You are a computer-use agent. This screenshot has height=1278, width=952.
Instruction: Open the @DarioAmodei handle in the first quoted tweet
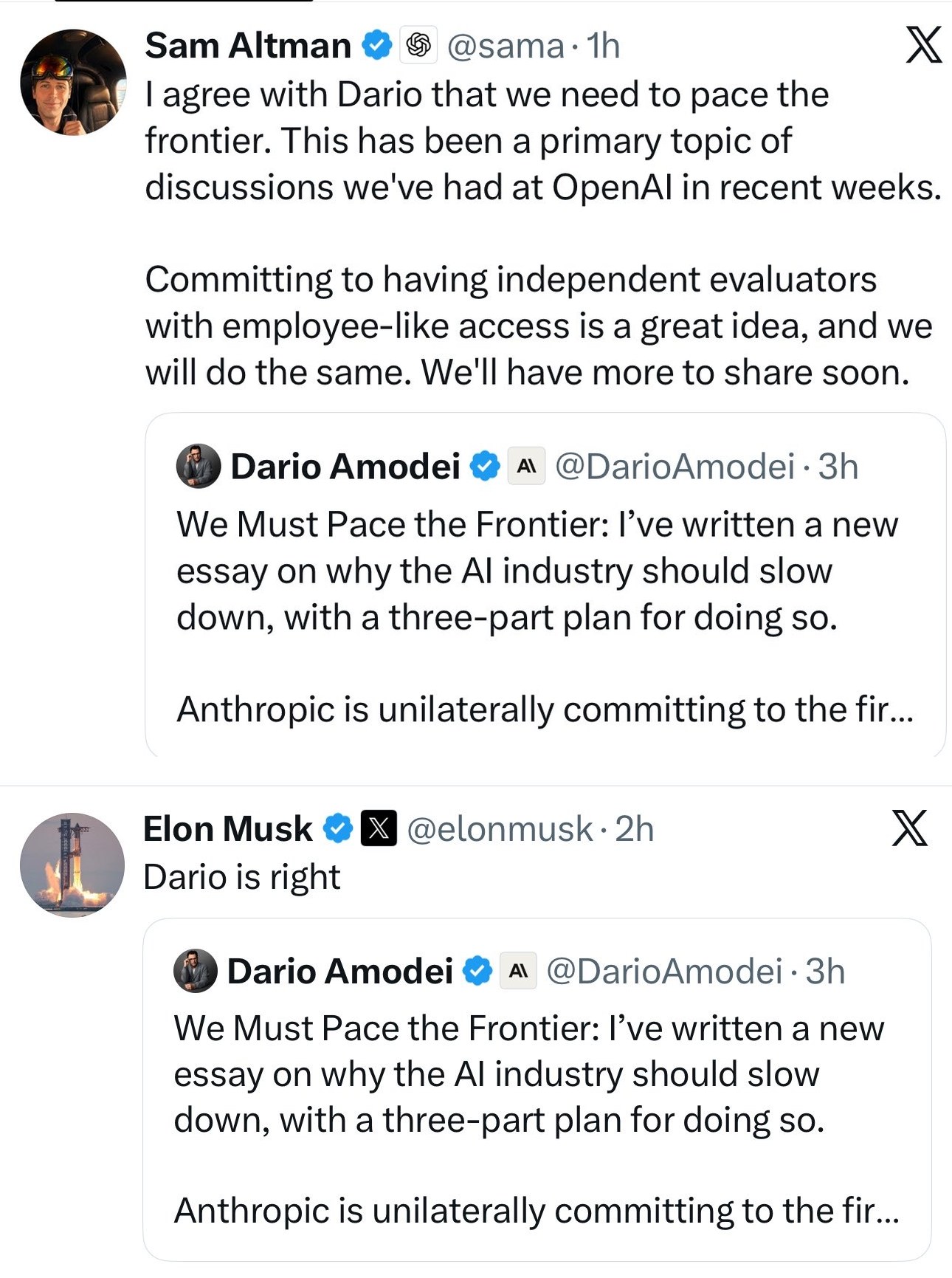tap(675, 467)
